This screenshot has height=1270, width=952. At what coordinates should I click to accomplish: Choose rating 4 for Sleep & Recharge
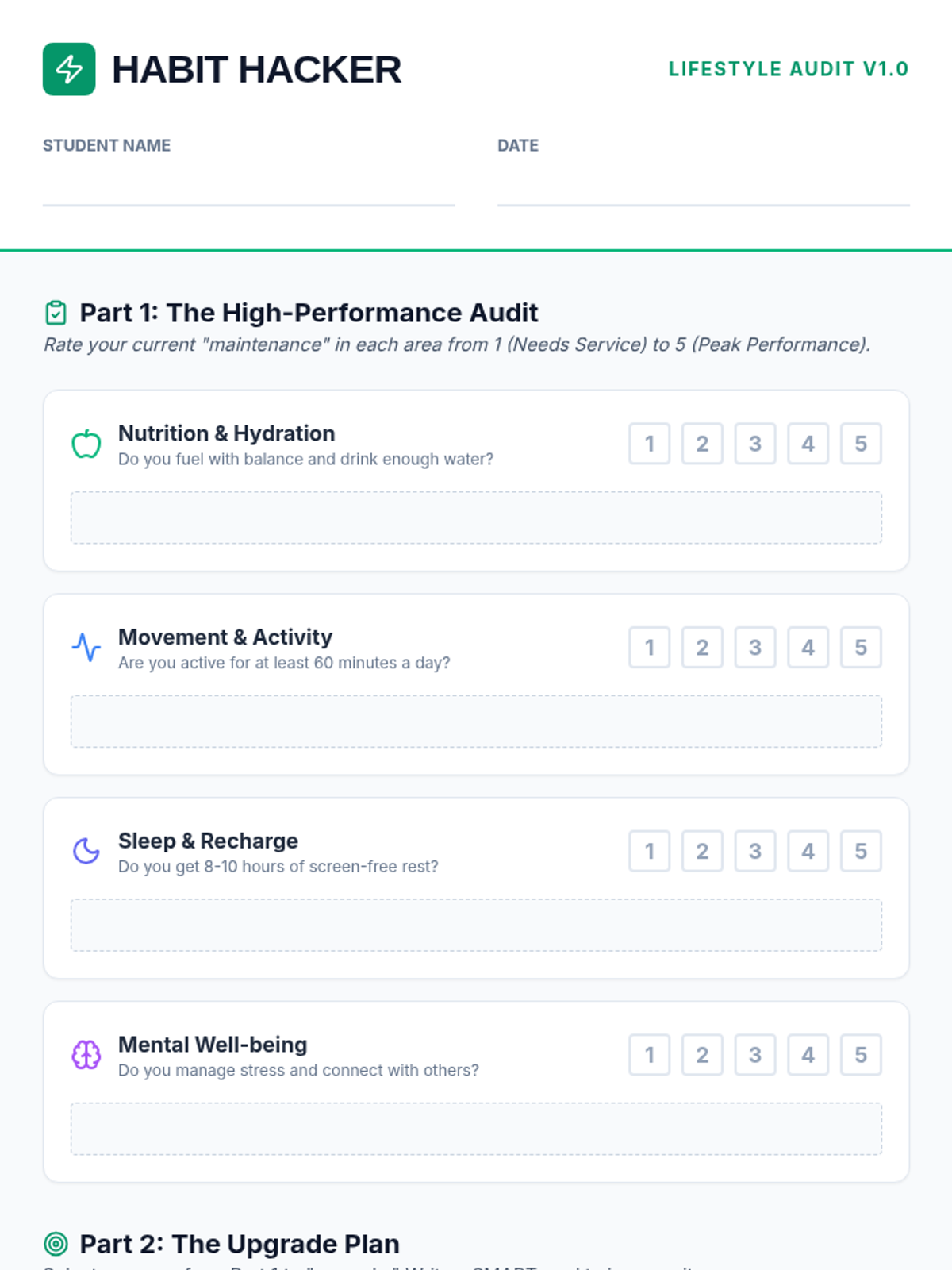(808, 851)
